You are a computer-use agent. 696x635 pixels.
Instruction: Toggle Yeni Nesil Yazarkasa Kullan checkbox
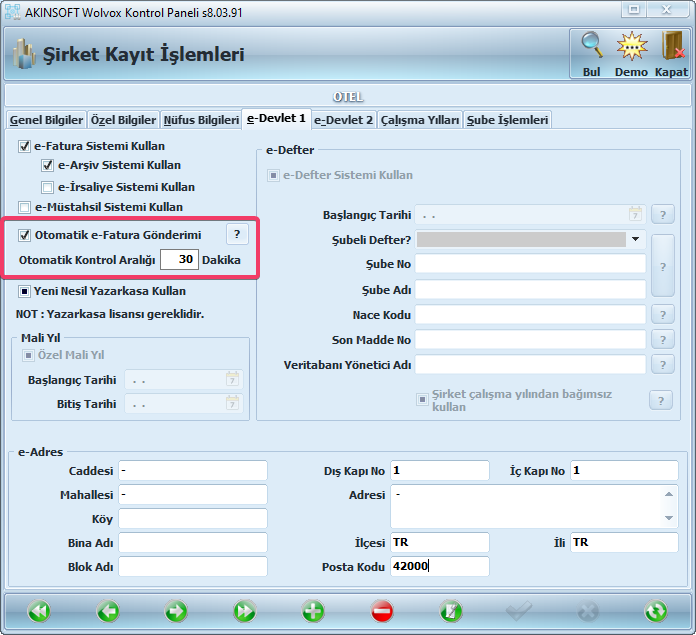[24, 292]
